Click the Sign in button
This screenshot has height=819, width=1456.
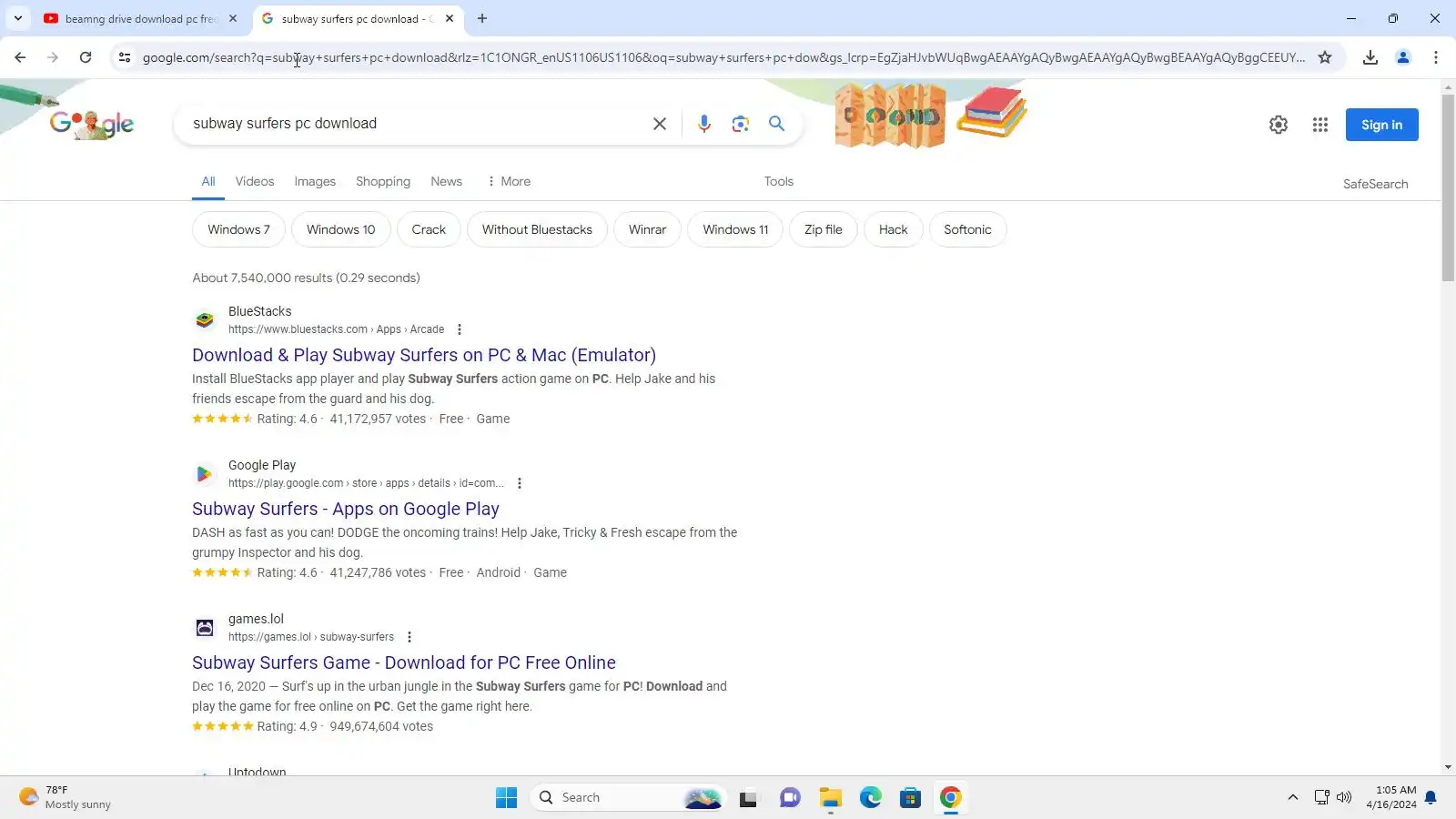pos(1381,125)
